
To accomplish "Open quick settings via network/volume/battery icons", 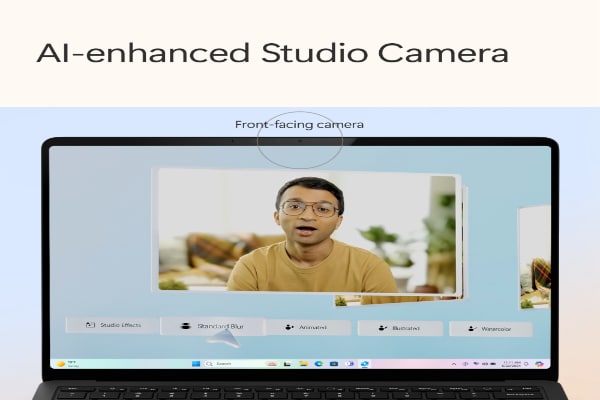I will 485,364.
